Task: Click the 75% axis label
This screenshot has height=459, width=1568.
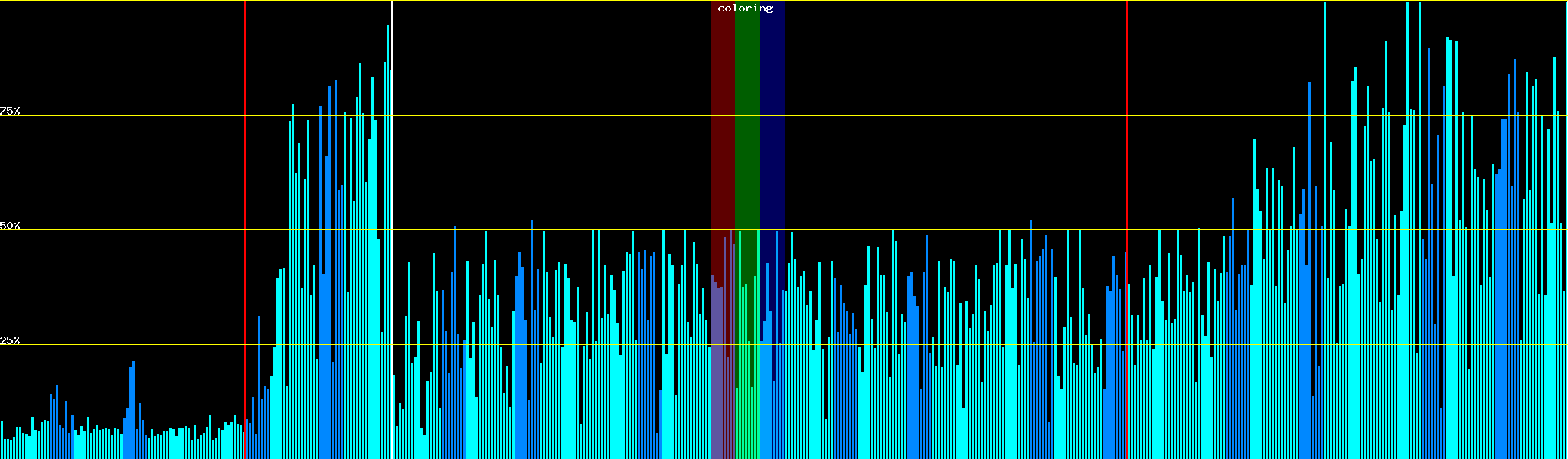Action: [10, 111]
